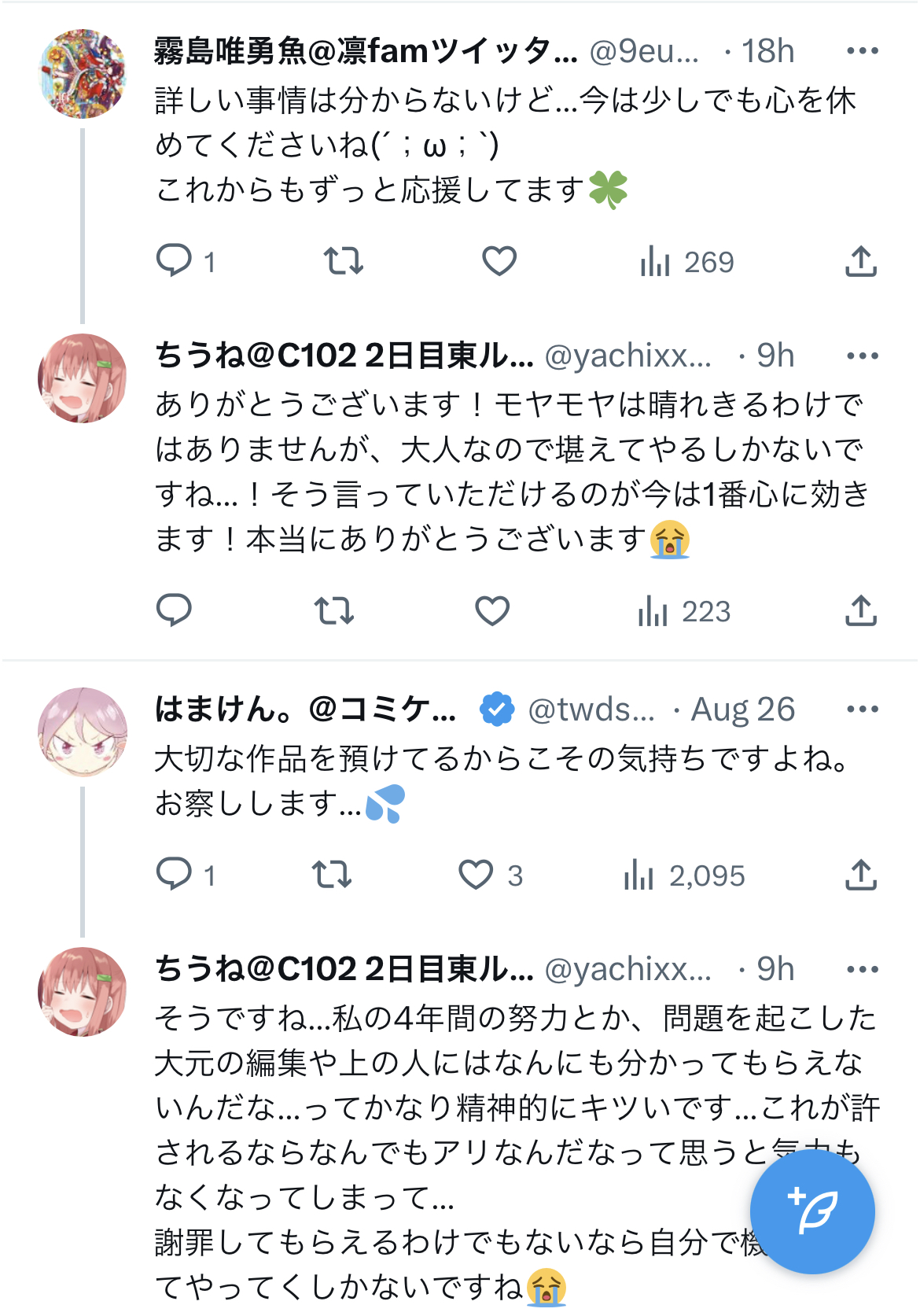Open the @9eu... username link

click(644, 51)
